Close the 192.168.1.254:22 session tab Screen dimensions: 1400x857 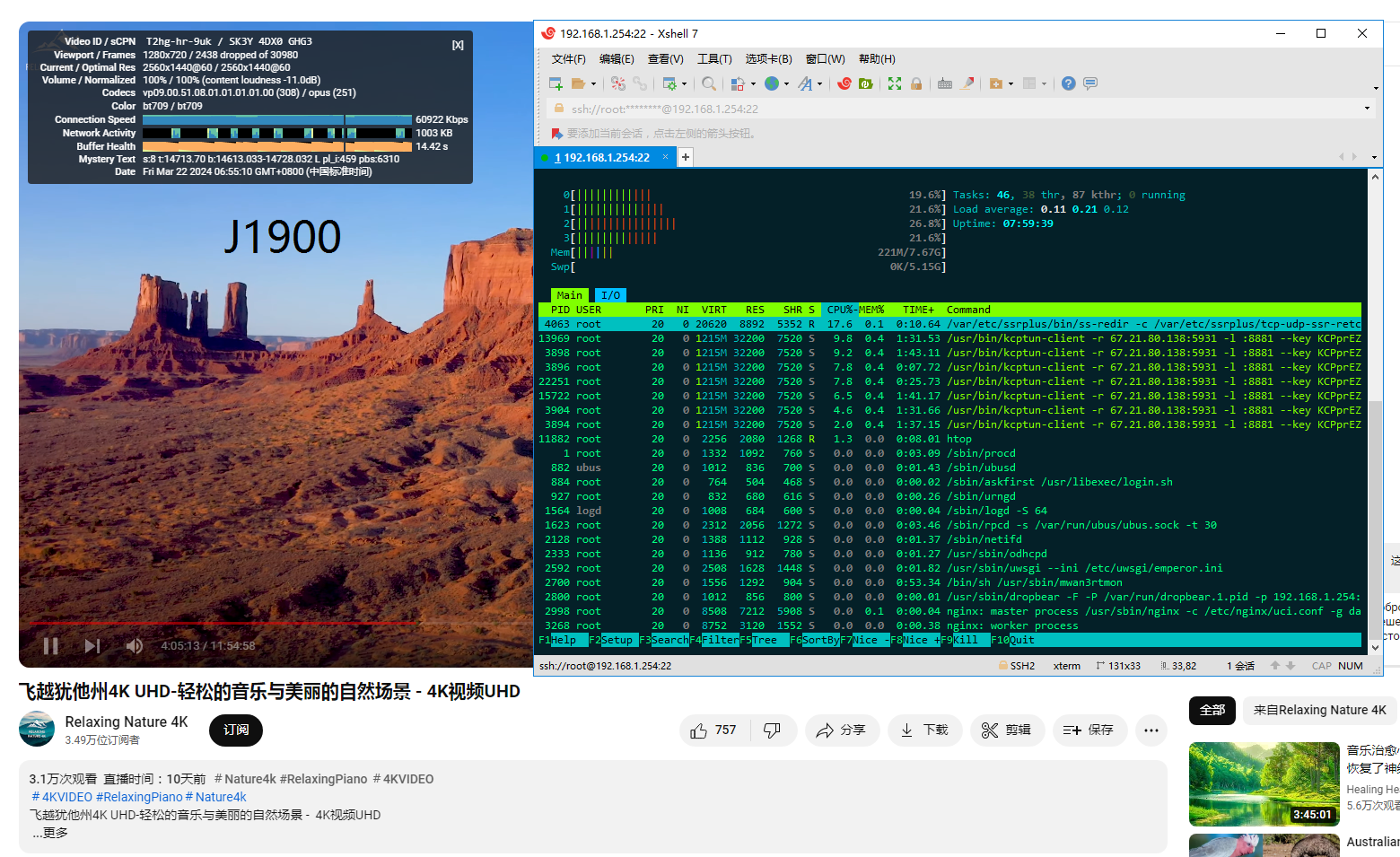point(666,157)
